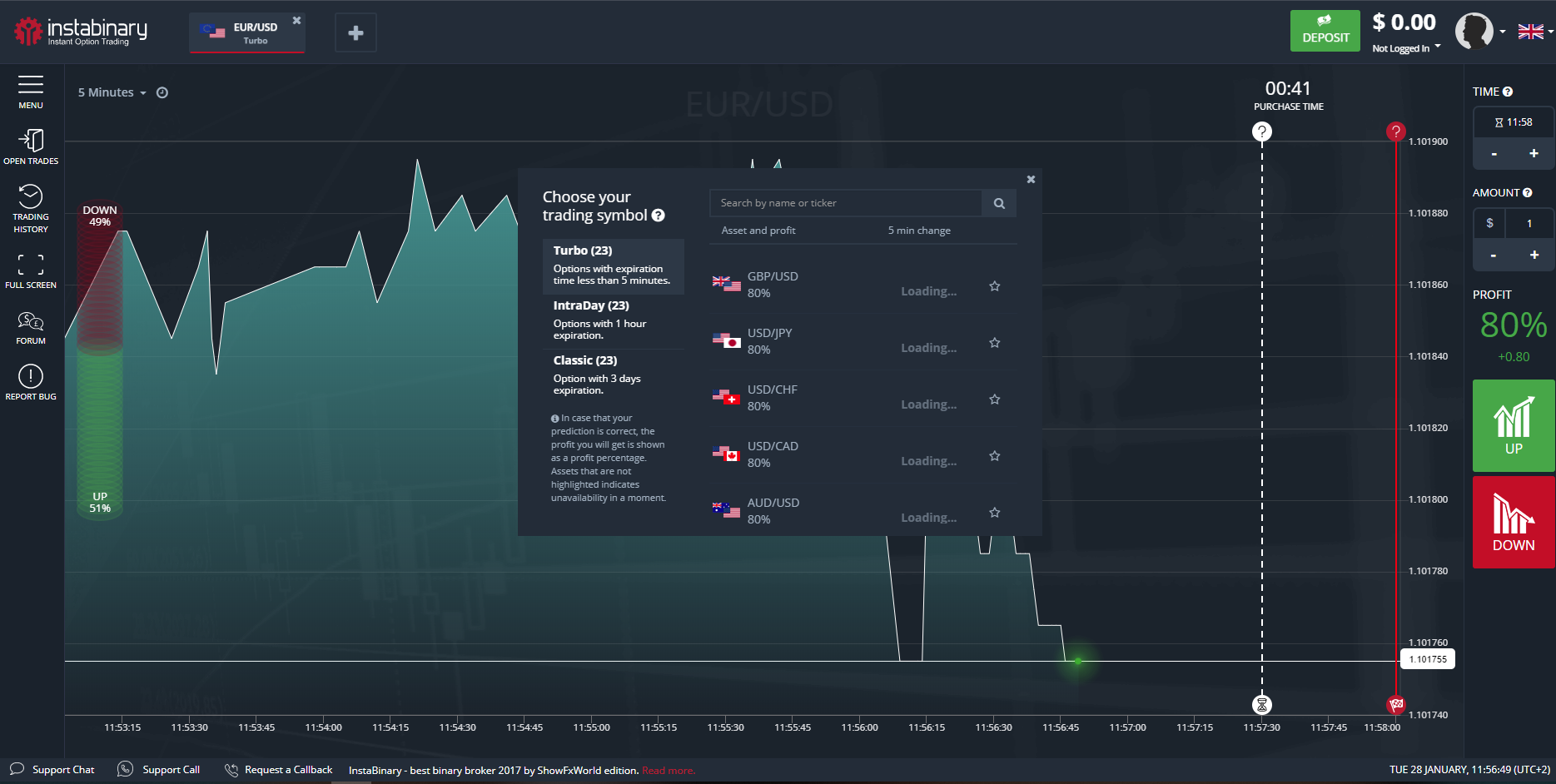This screenshot has width=1556, height=784.
Task: Click the clock icon beside 5 Minutes
Action: [162, 93]
